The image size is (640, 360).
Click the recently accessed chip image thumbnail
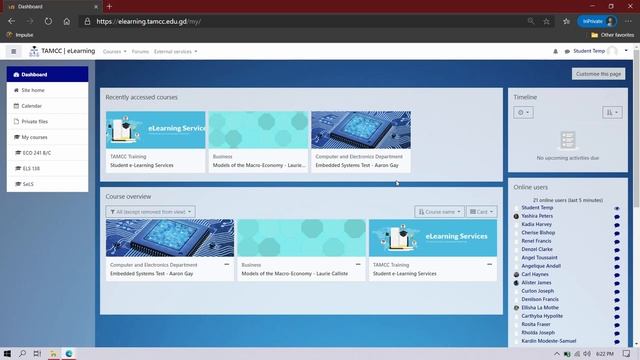coord(361,130)
